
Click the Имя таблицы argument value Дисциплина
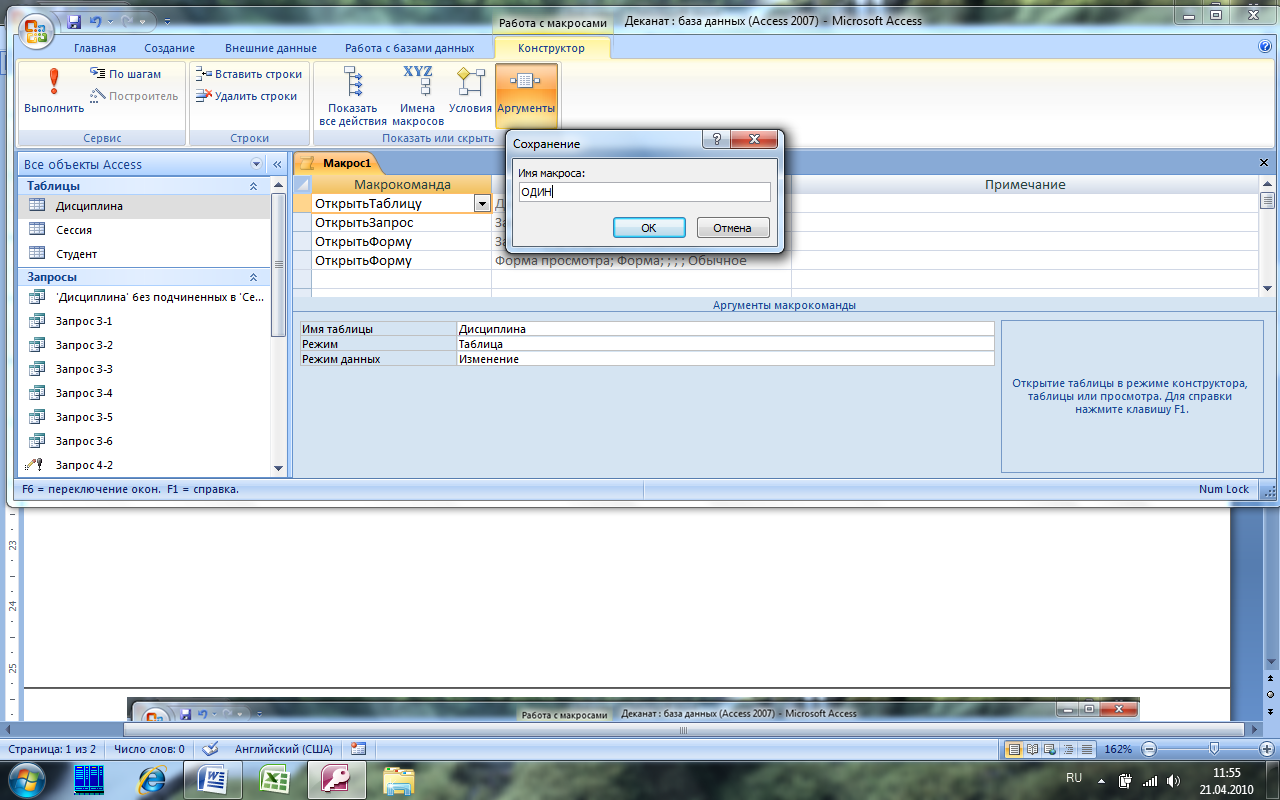tap(725, 329)
